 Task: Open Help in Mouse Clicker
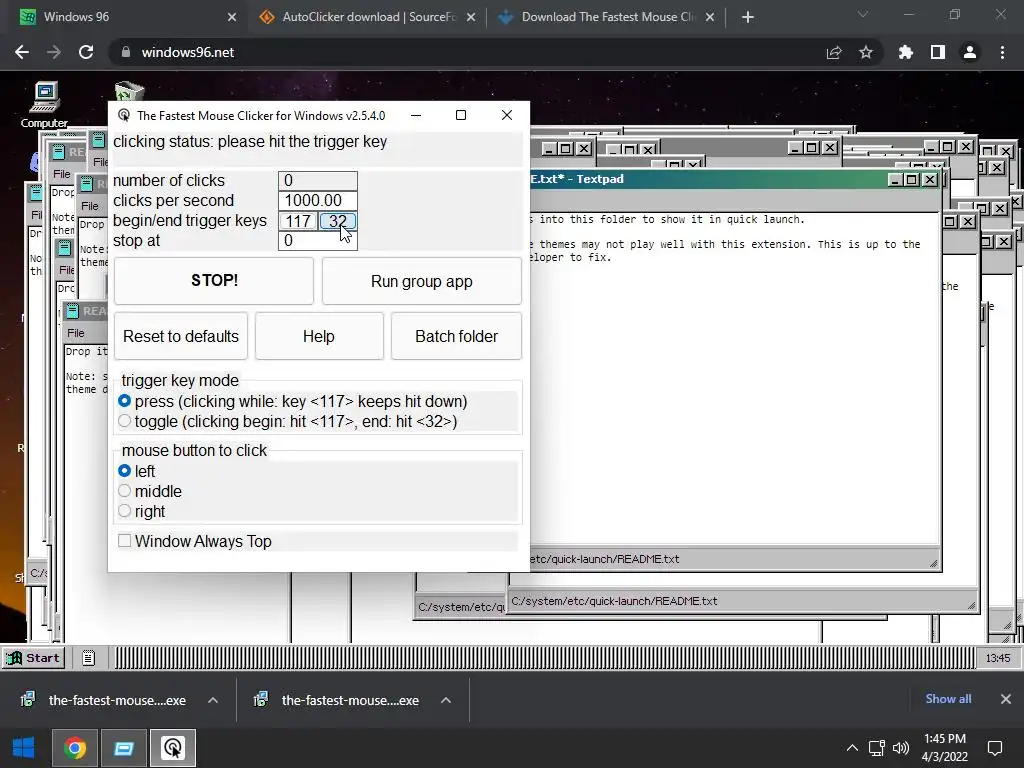pyautogui.click(x=319, y=336)
